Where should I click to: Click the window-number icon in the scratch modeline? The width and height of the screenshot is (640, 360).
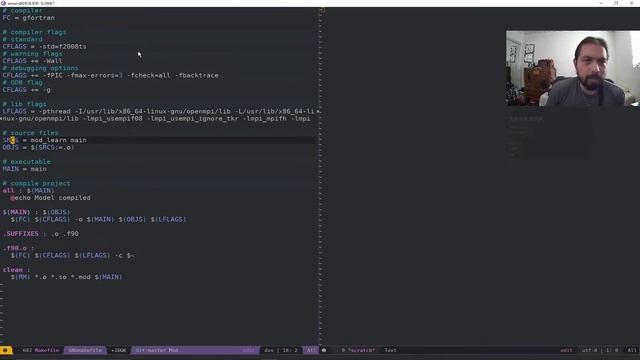coord(324,350)
